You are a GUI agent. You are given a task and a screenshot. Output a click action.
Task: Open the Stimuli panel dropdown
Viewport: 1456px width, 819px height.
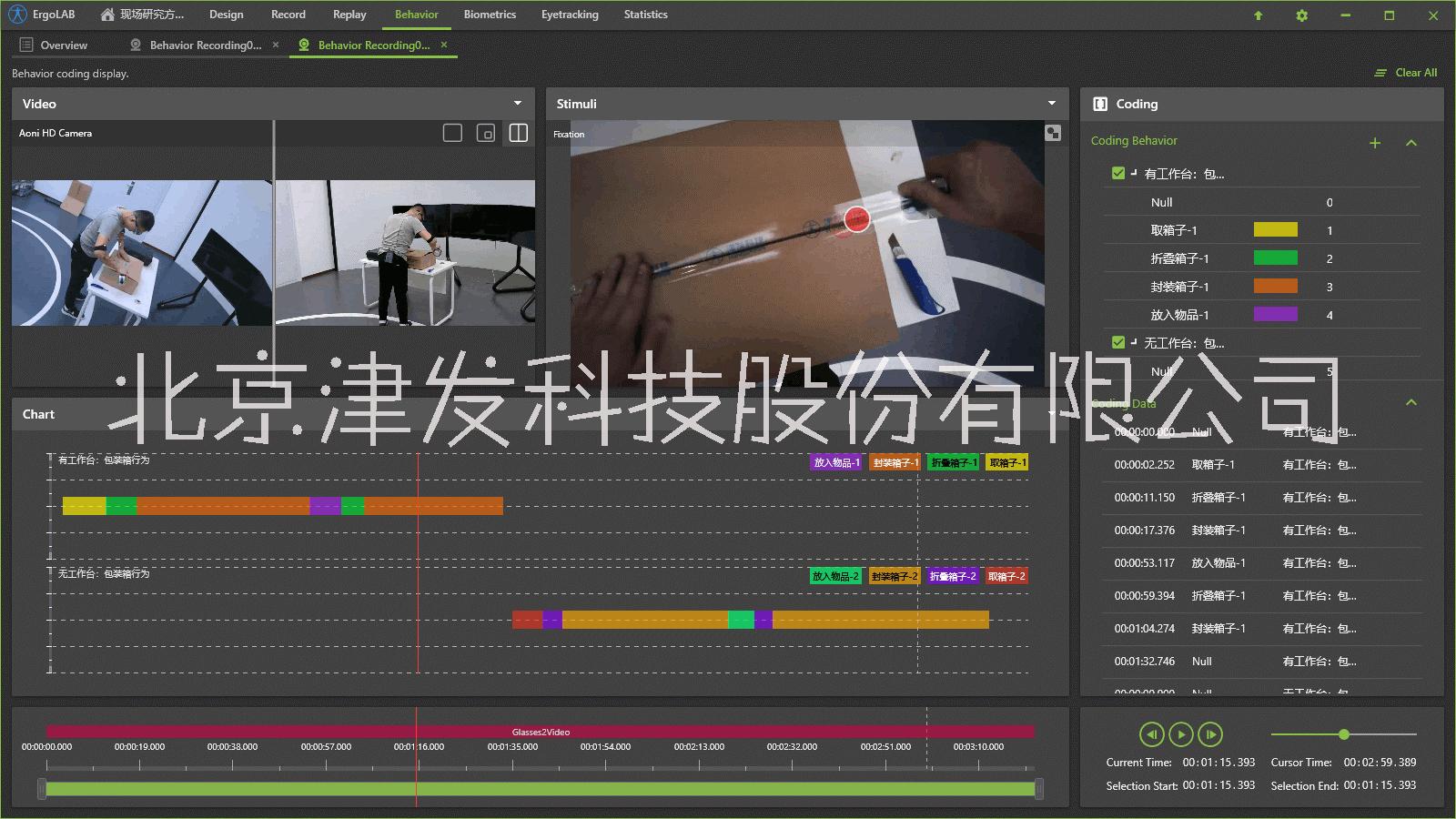point(1052,104)
